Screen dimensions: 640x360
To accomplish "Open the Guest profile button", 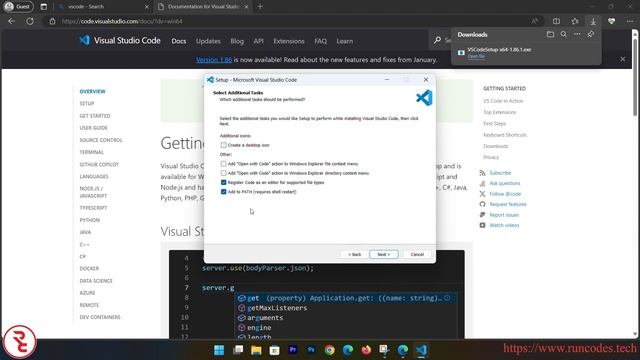I will pyautogui.click(x=18, y=7).
